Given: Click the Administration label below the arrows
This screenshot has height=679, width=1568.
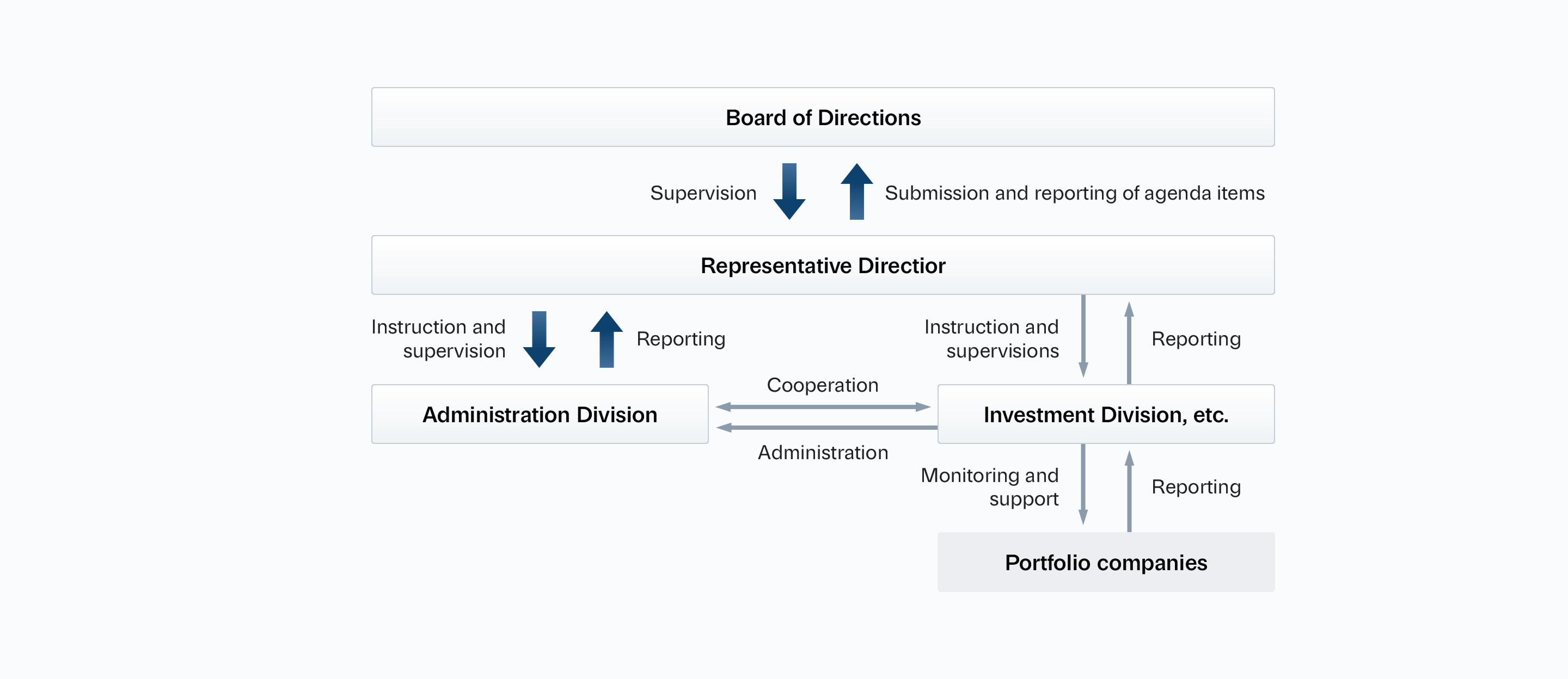Looking at the screenshot, I should (x=823, y=453).
